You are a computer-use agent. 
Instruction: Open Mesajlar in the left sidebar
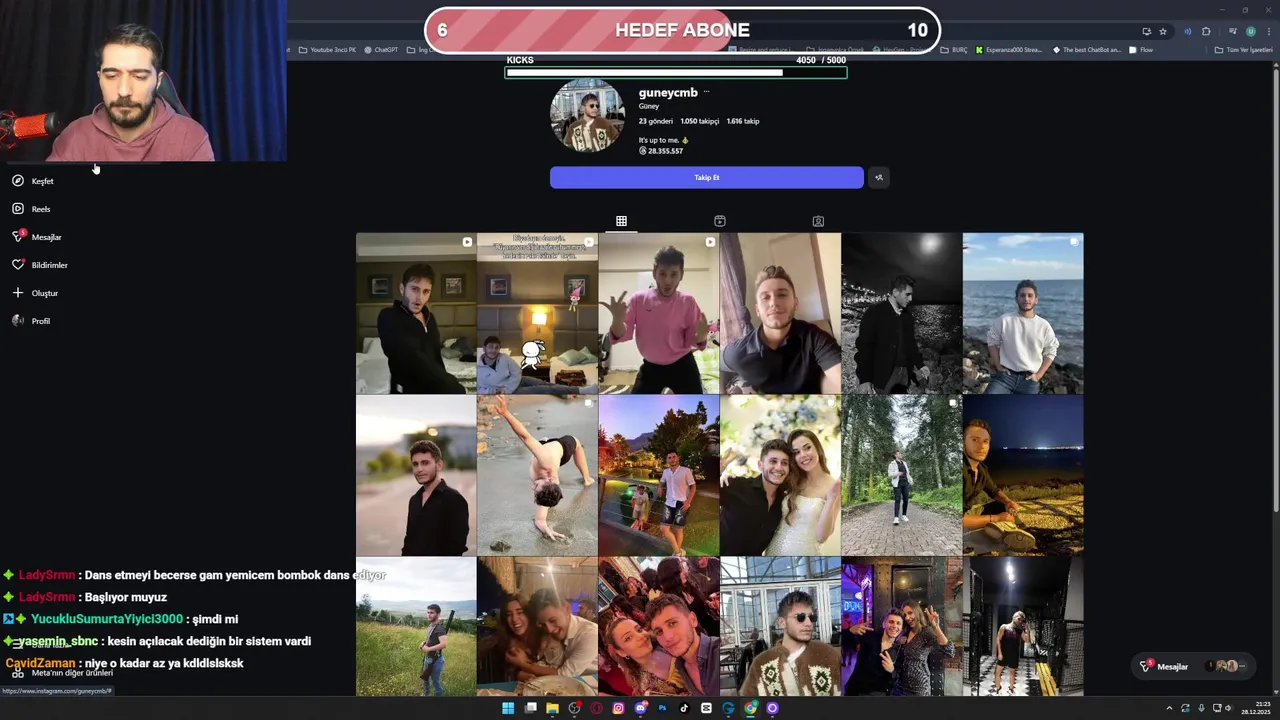(x=37, y=237)
